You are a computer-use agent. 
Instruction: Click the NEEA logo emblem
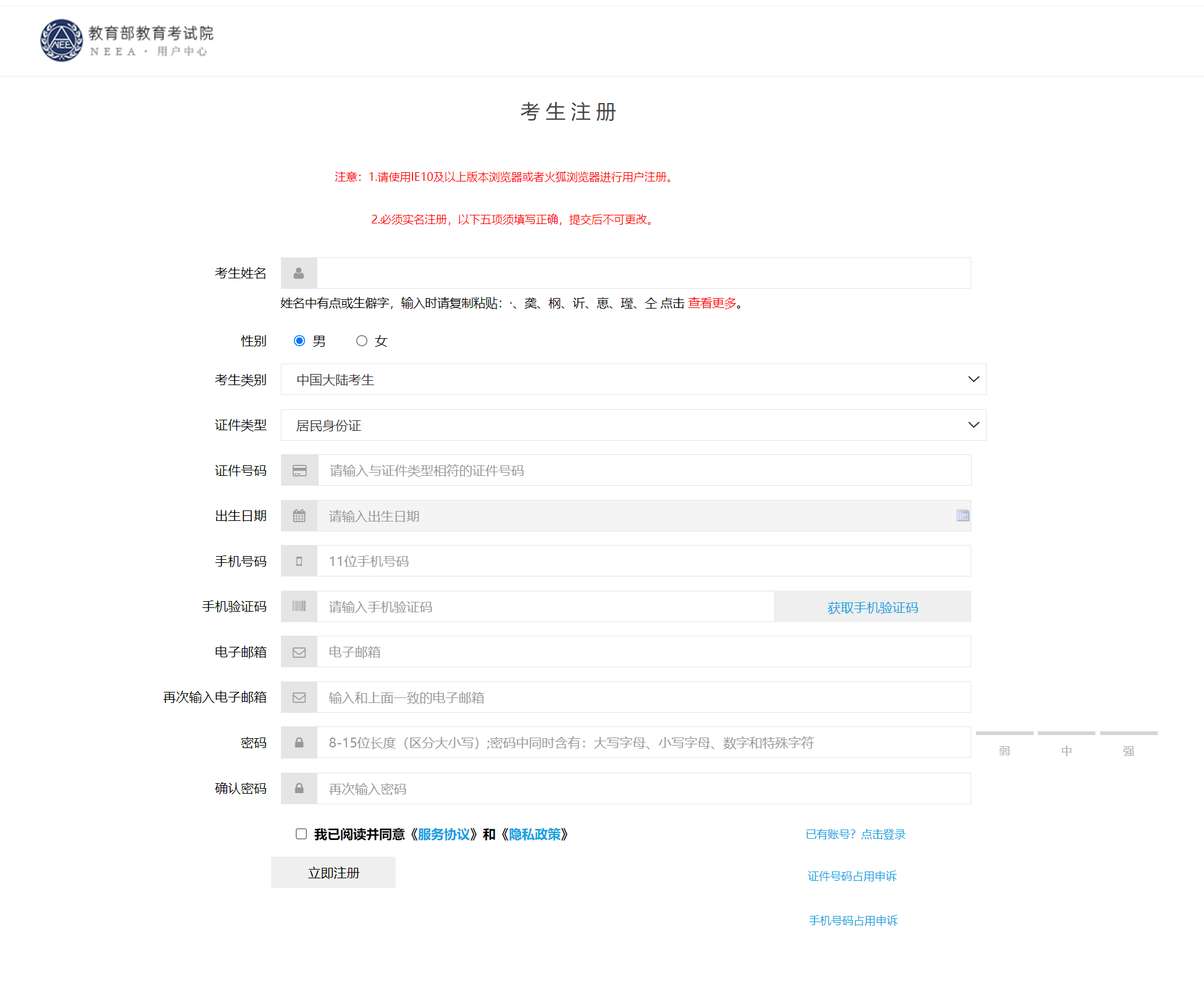[61, 41]
